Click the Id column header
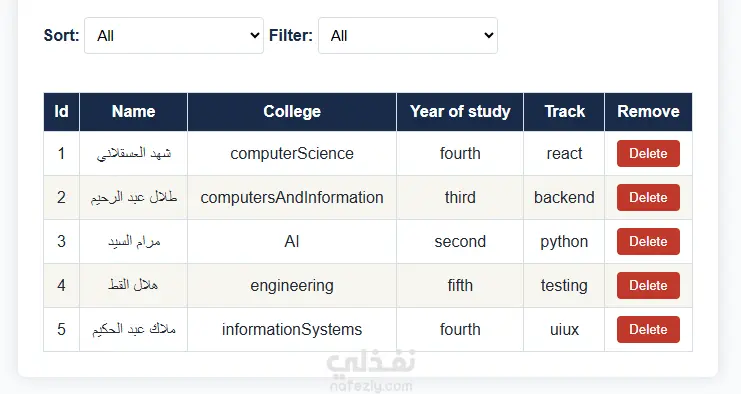741x394 pixels. (x=61, y=112)
